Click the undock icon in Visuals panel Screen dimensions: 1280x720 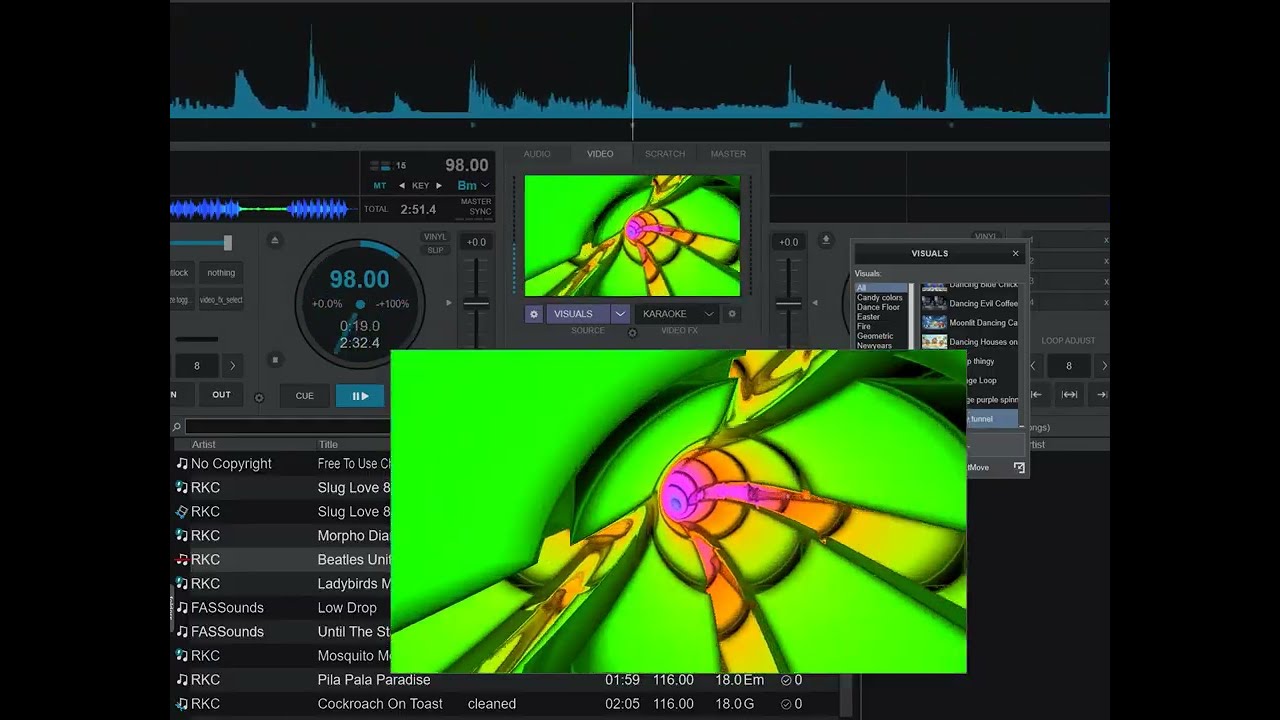click(x=1019, y=467)
